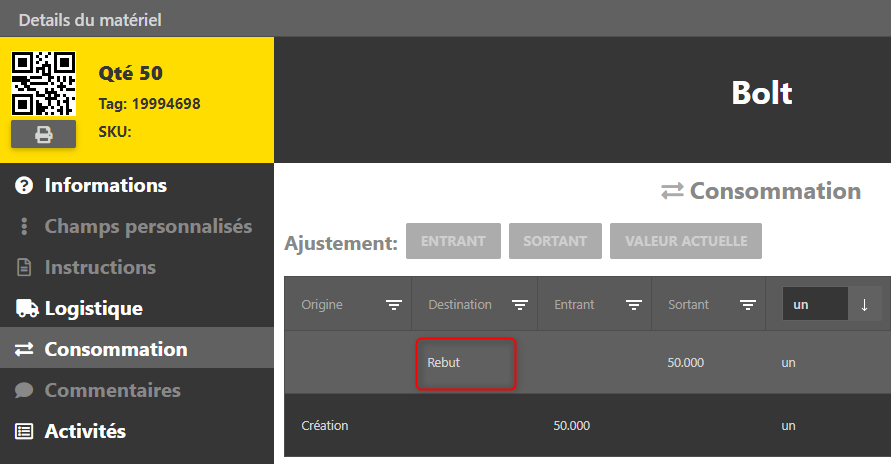Select the Consommation menu entry
Image resolution: width=891 pixels, height=464 pixels.
click(137, 349)
